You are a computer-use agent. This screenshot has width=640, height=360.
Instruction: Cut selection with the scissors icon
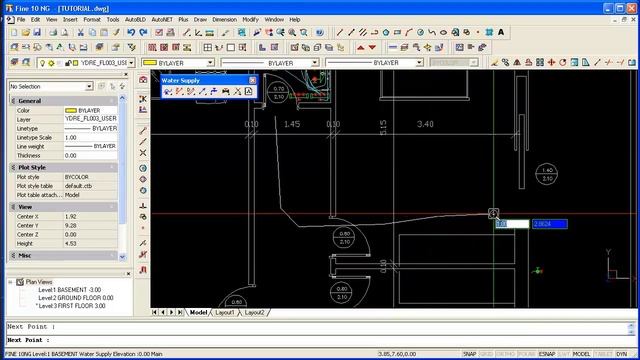[x=81, y=33]
